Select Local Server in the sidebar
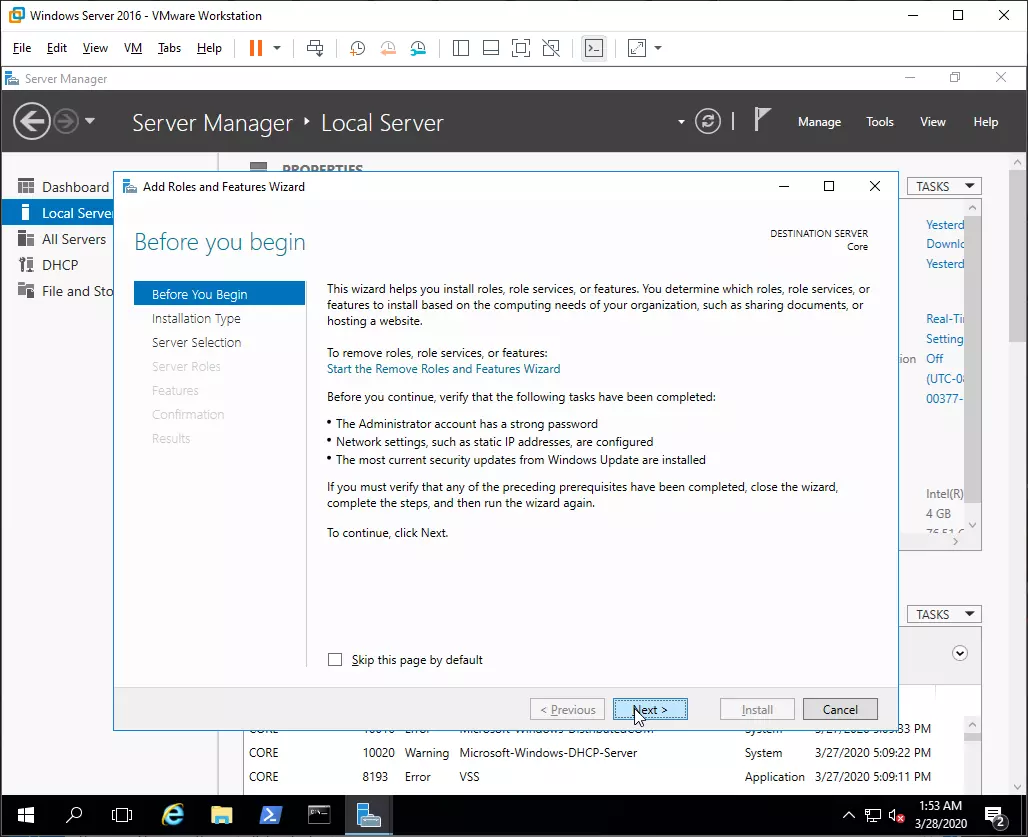This screenshot has width=1028, height=837. point(58,213)
